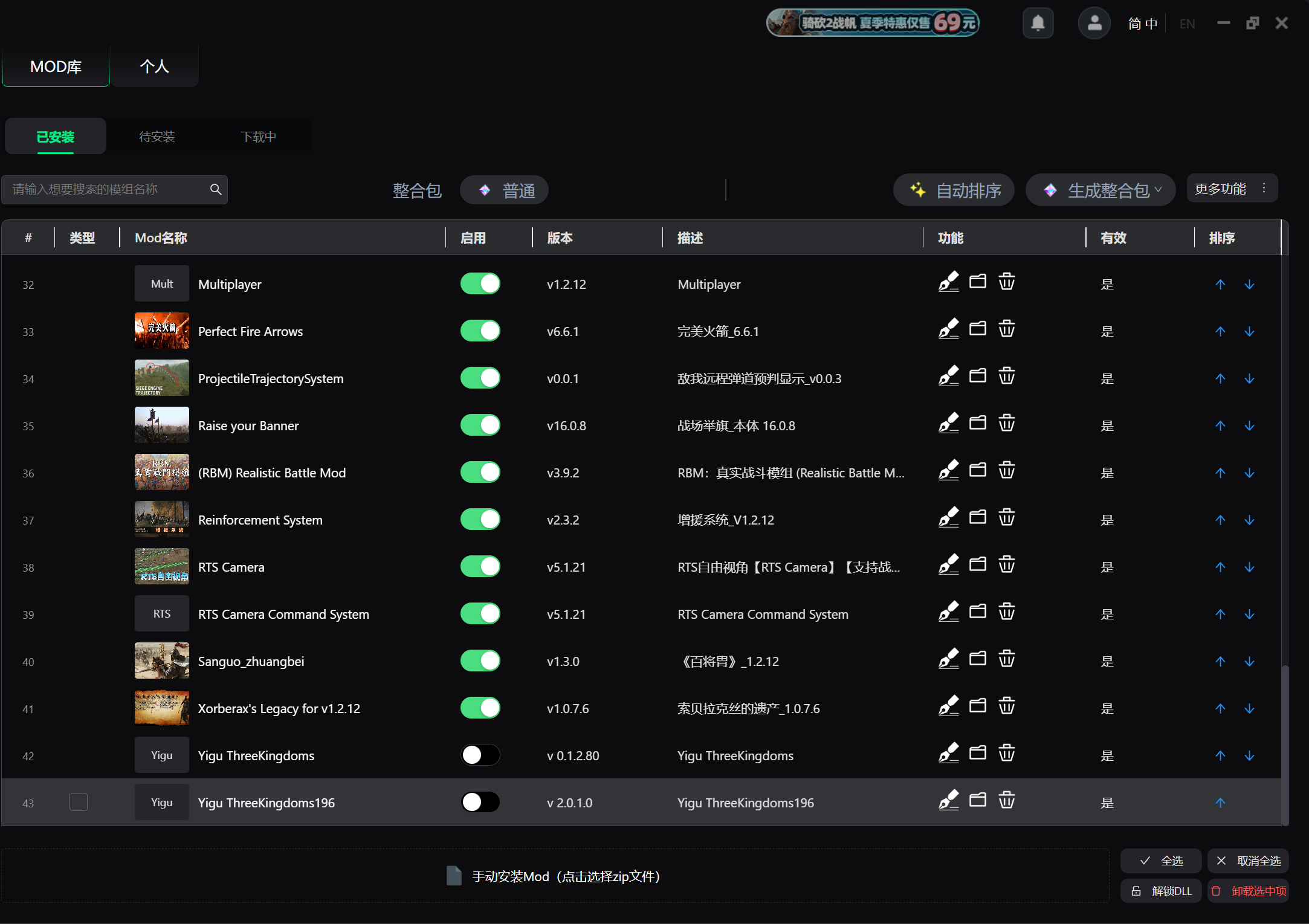Move Sanguo_zhuangbei down in order
This screenshot has width=1309, height=924.
click(1250, 662)
